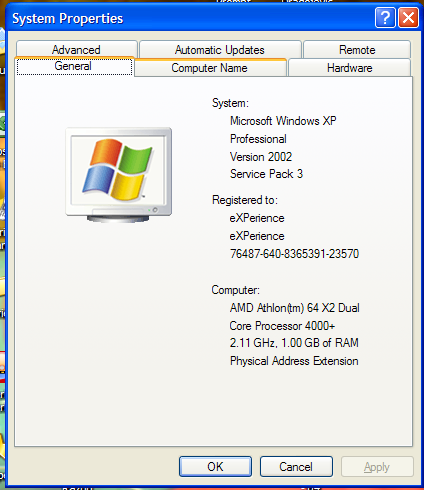
Task: Click the "System:" heading
Action: click(x=230, y=103)
